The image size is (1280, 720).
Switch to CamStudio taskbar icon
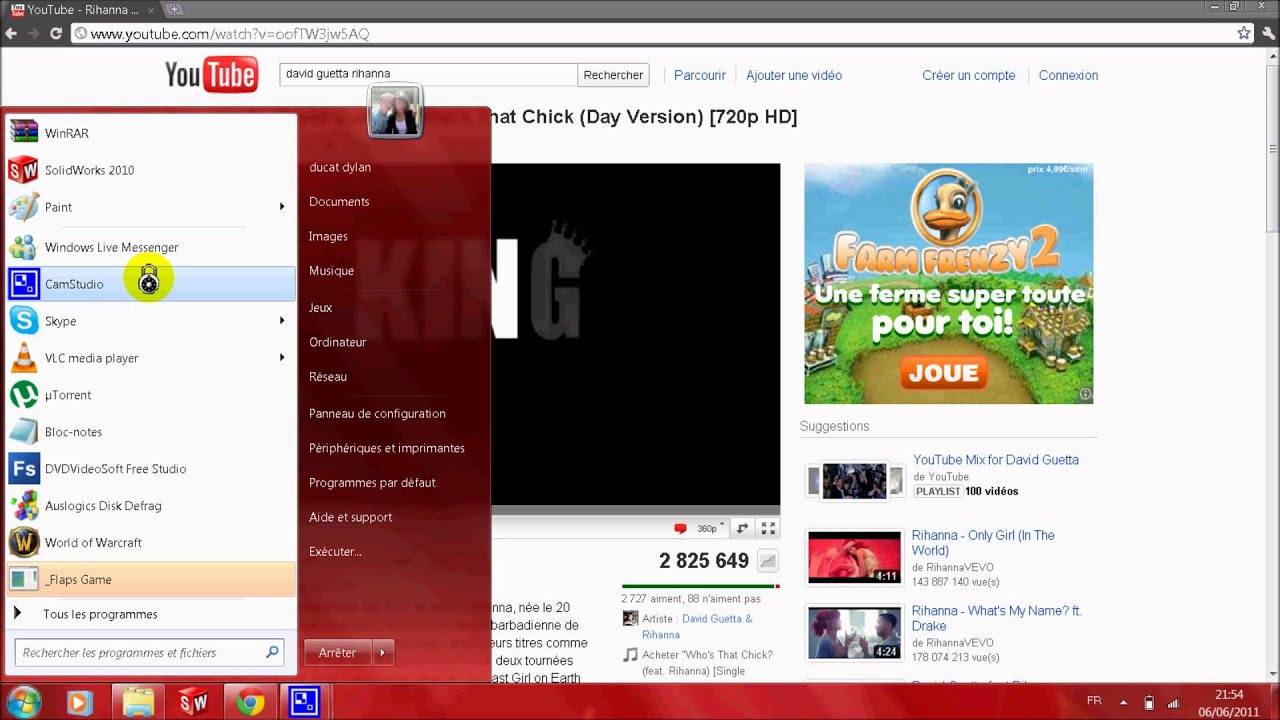coord(304,702)
